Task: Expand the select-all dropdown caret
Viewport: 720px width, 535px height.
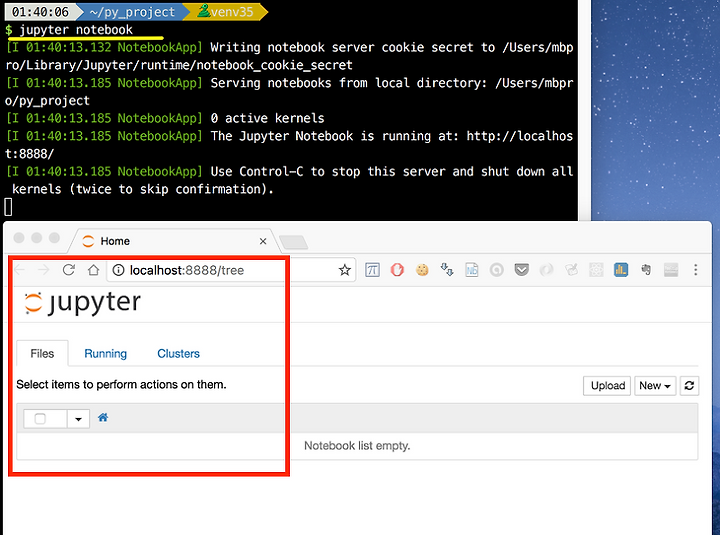Action: click(x=78, y=419)
